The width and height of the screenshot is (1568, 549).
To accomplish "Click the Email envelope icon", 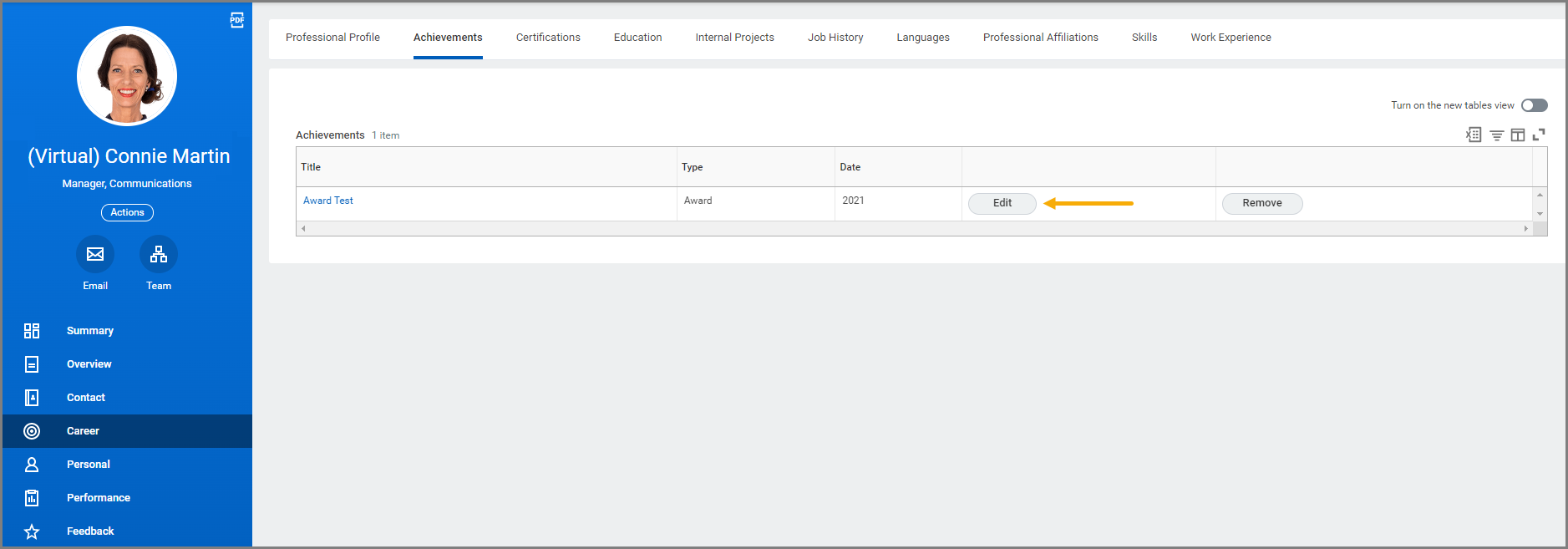I will (95, 254).
